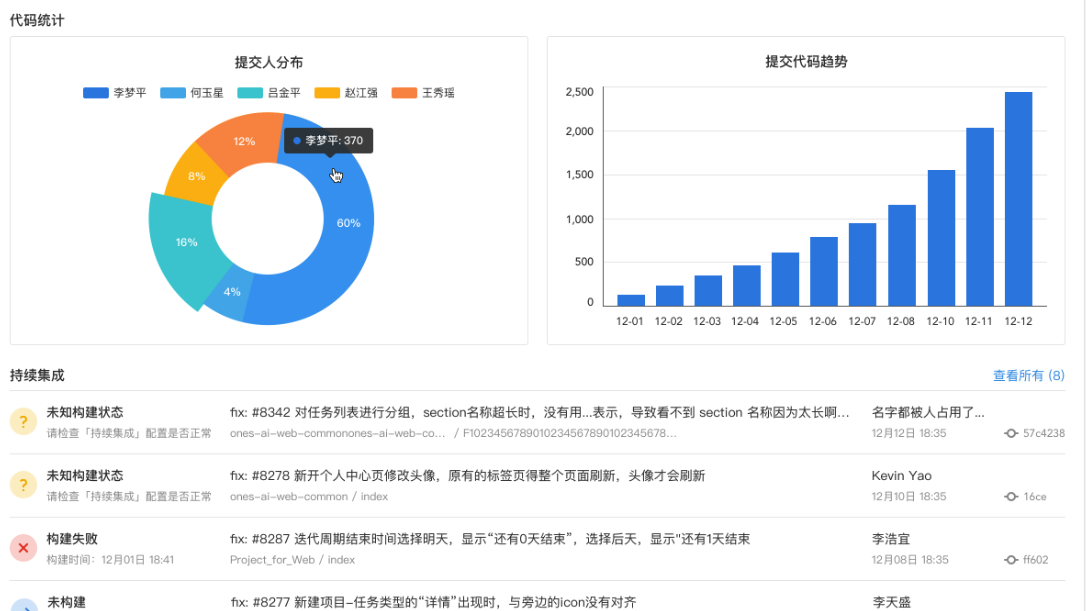1086x611 pixels.
Task: Click the path Project_for_Web / index
Action: coord(292,560)
